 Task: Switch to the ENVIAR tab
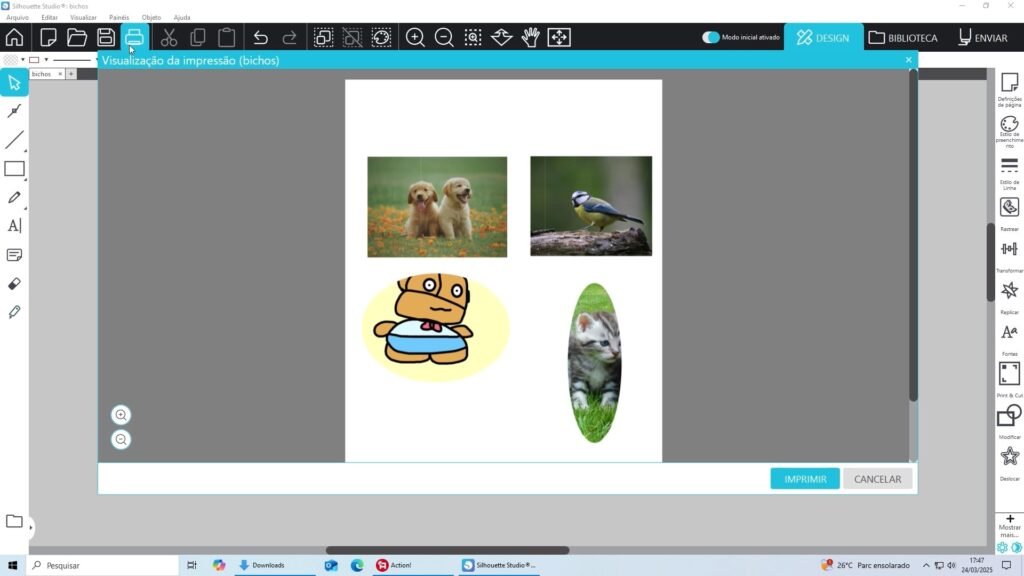pos(983,37)
